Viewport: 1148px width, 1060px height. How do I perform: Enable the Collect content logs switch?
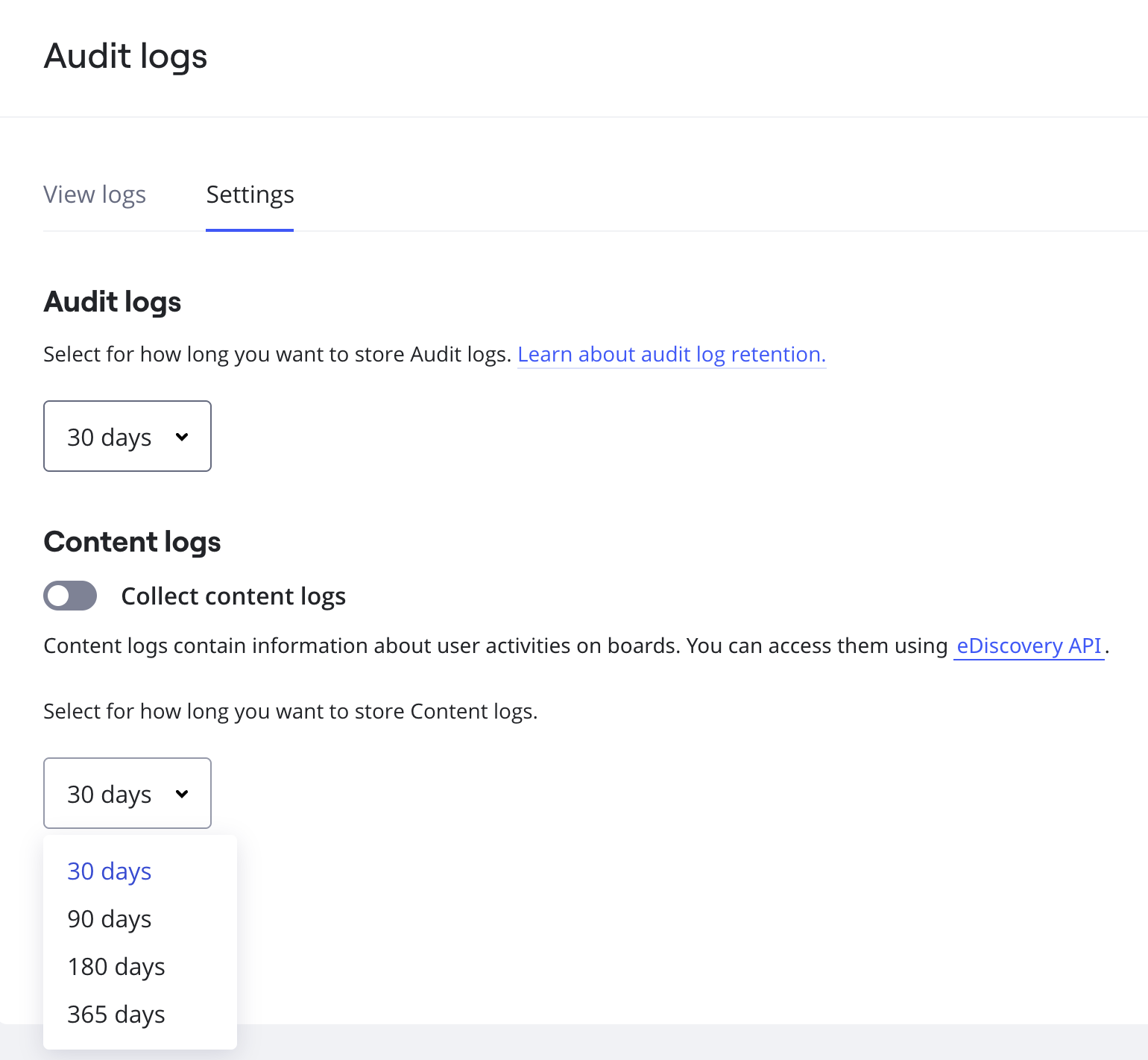70,596
